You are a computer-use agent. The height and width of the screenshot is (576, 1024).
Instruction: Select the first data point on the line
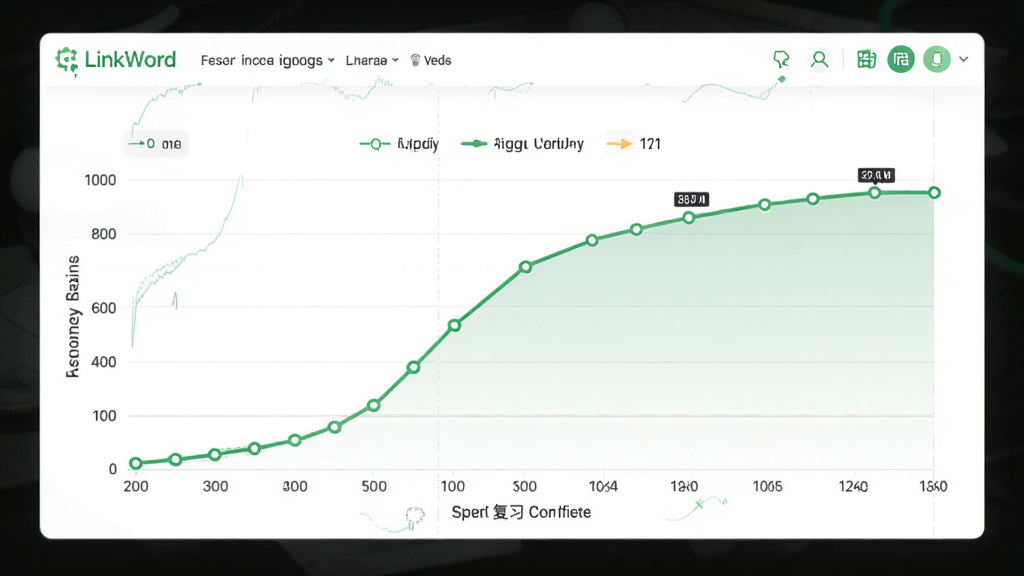136,464
